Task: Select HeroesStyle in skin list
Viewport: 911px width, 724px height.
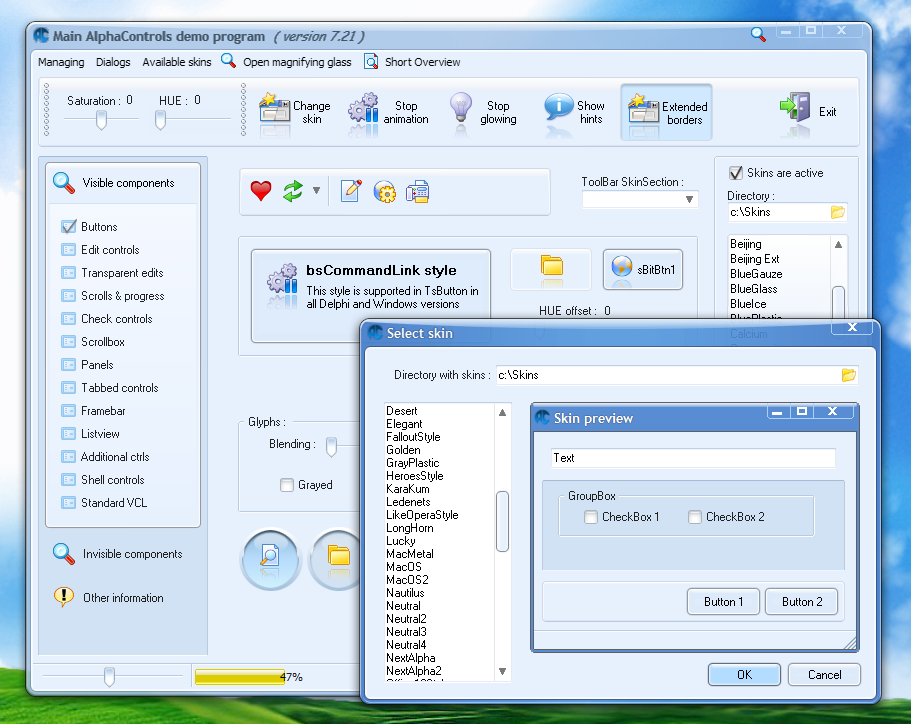Action: (x=414, y=476)
